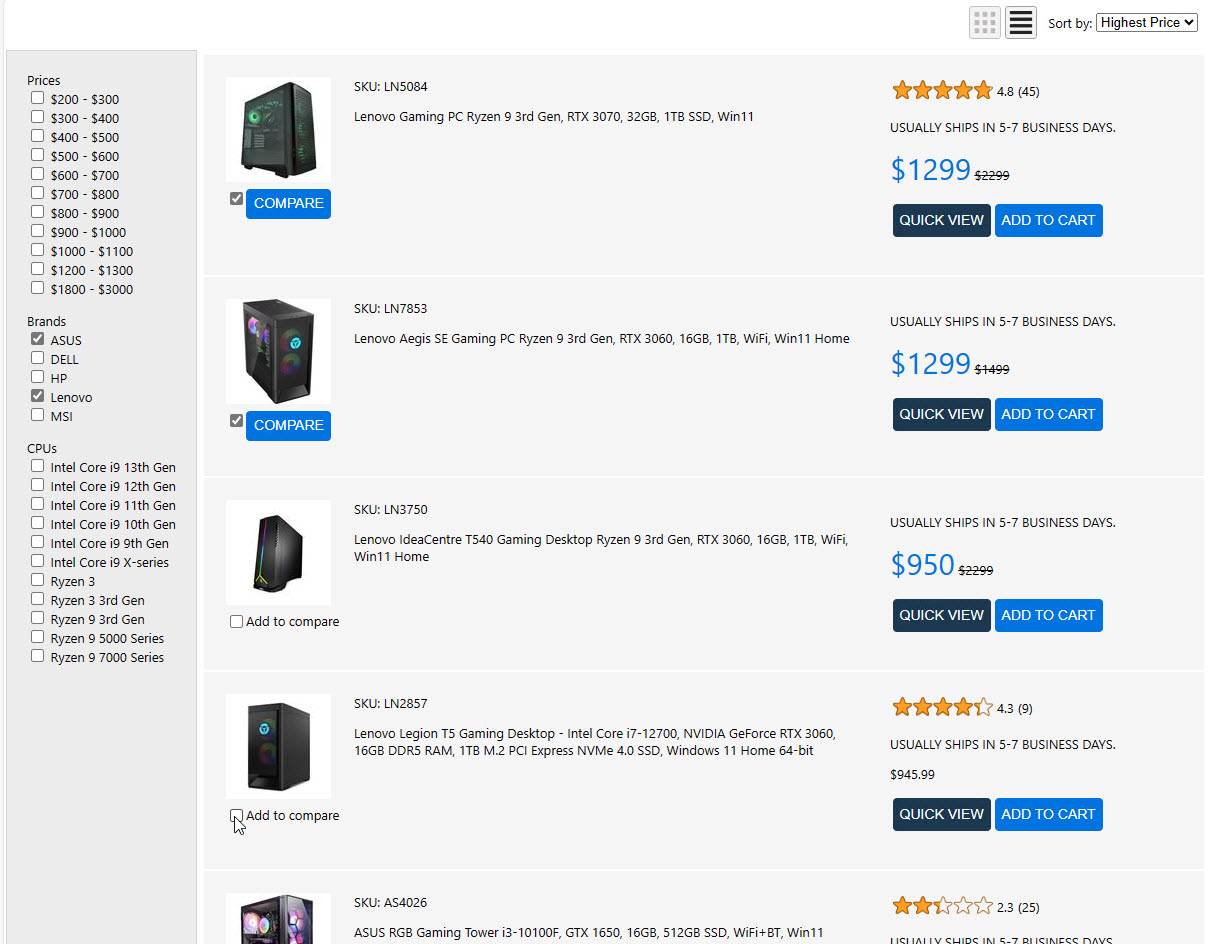1227x944 pixels.
Task: Open the Lenovo Aegis SE product image
Action: click(278, 351)
